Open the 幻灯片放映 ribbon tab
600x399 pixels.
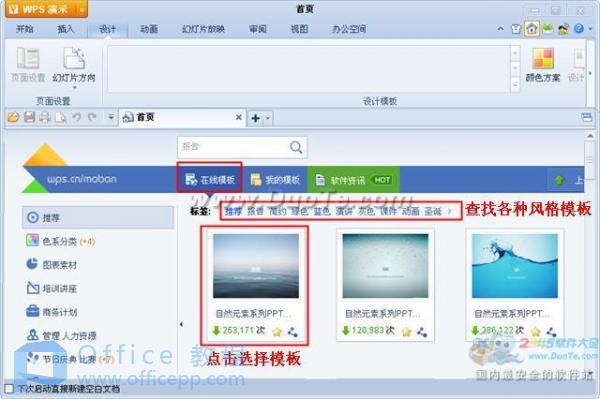(203, 29)
